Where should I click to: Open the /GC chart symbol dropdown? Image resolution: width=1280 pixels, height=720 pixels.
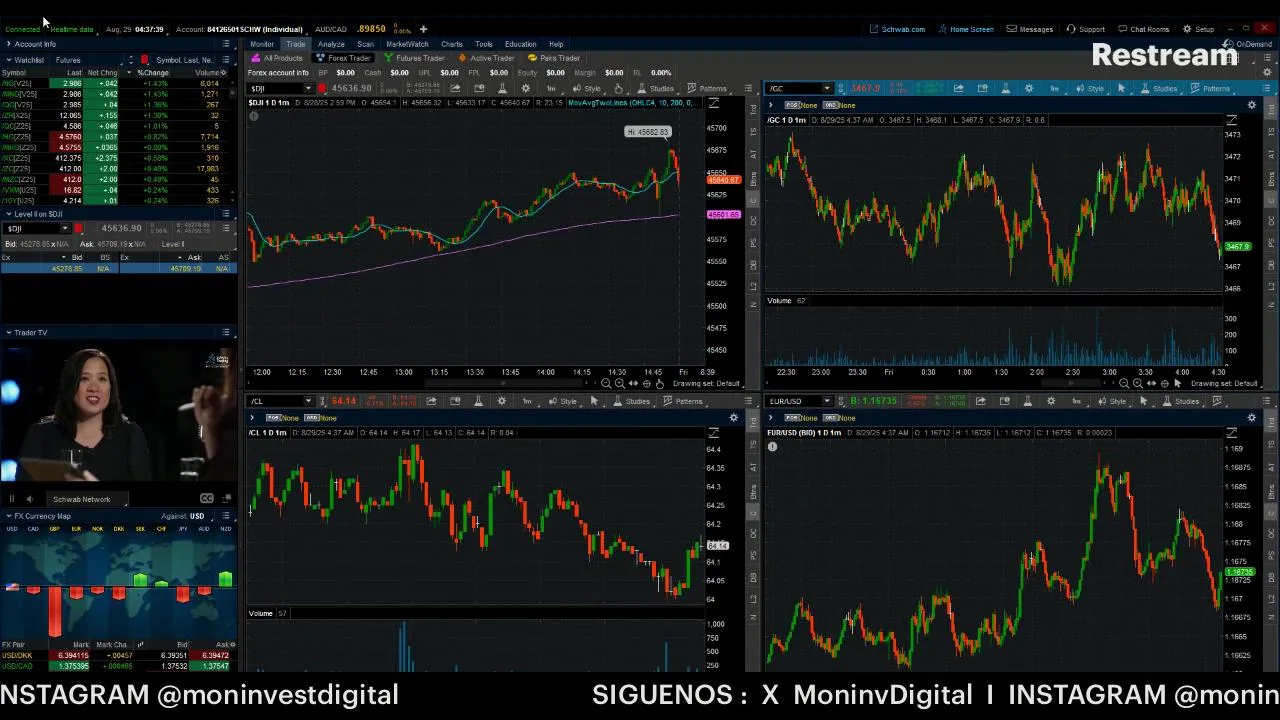pyautogui.click(x=826, y=89)
